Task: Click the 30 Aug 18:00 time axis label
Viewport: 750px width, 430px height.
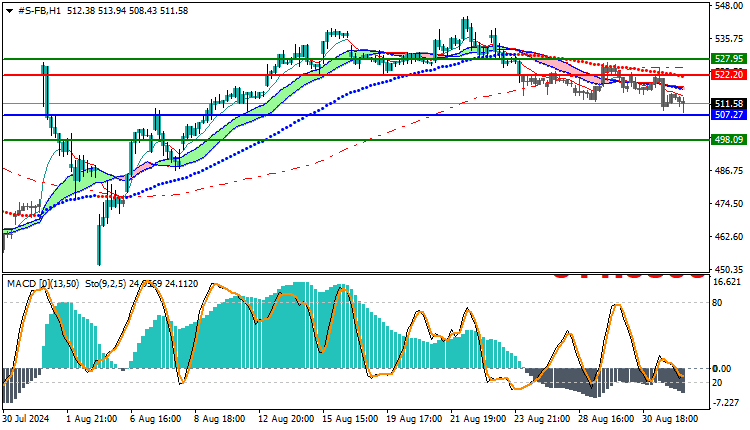Action: (670, 419)
